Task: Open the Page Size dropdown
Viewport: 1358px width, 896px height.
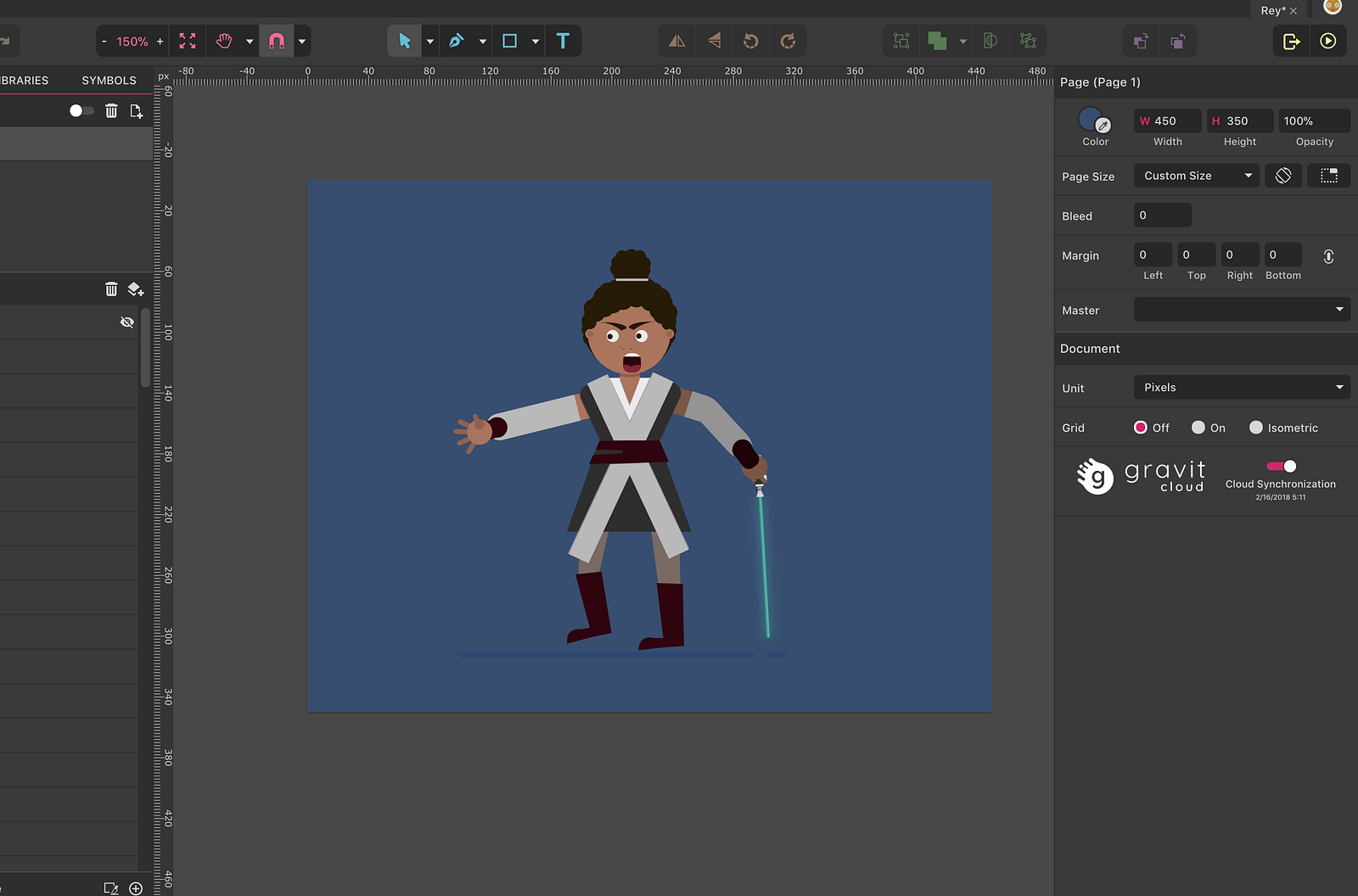Action: [1196, 176]
